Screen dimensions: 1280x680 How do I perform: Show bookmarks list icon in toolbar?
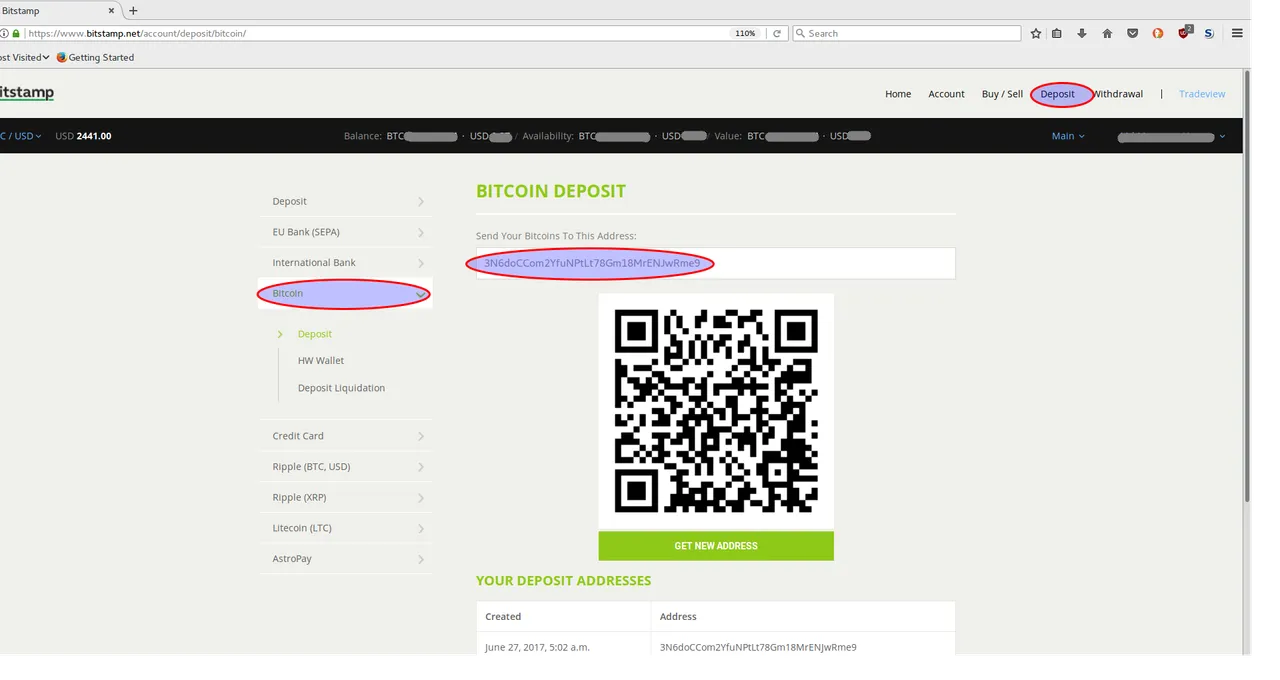click(1057, 33)
